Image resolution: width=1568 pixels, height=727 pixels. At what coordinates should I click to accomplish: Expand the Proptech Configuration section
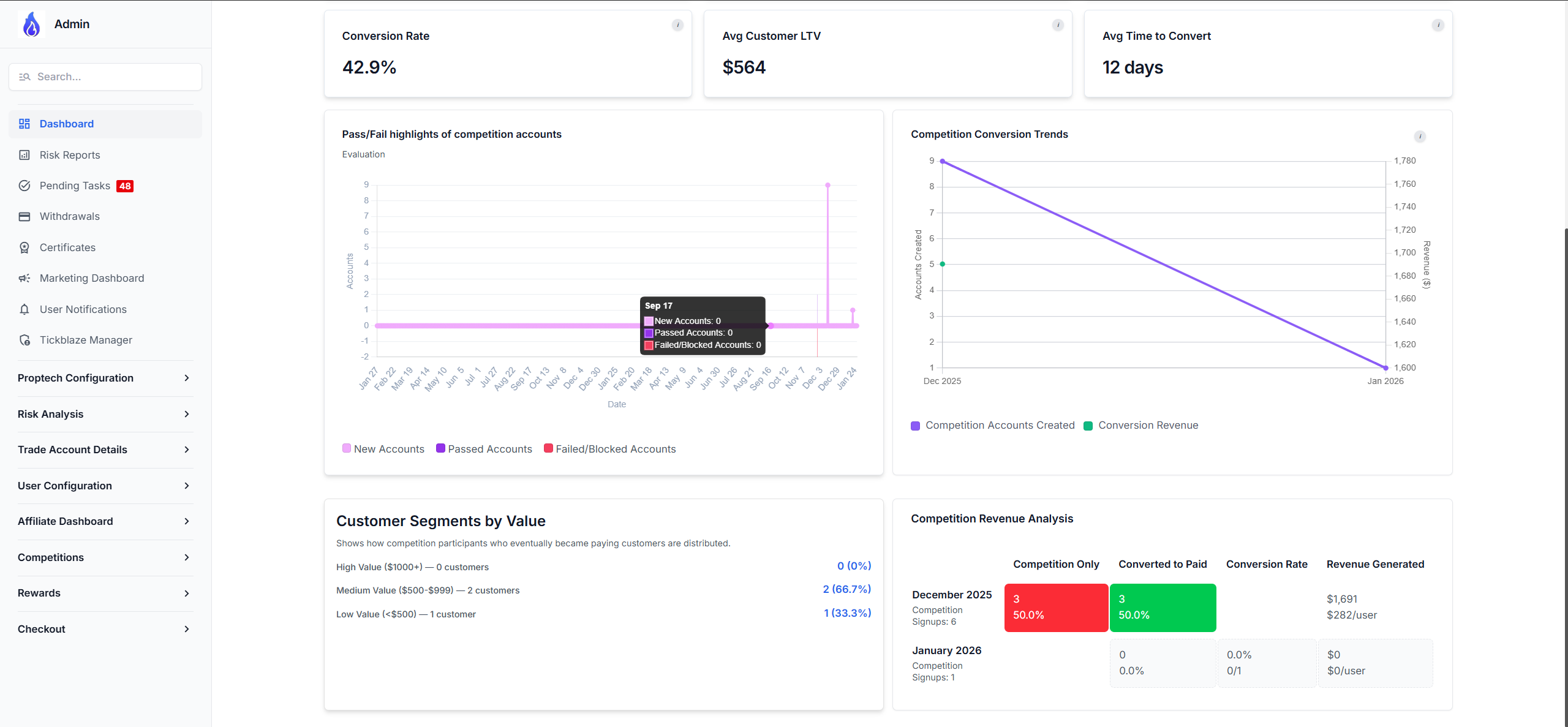(104, 378)
